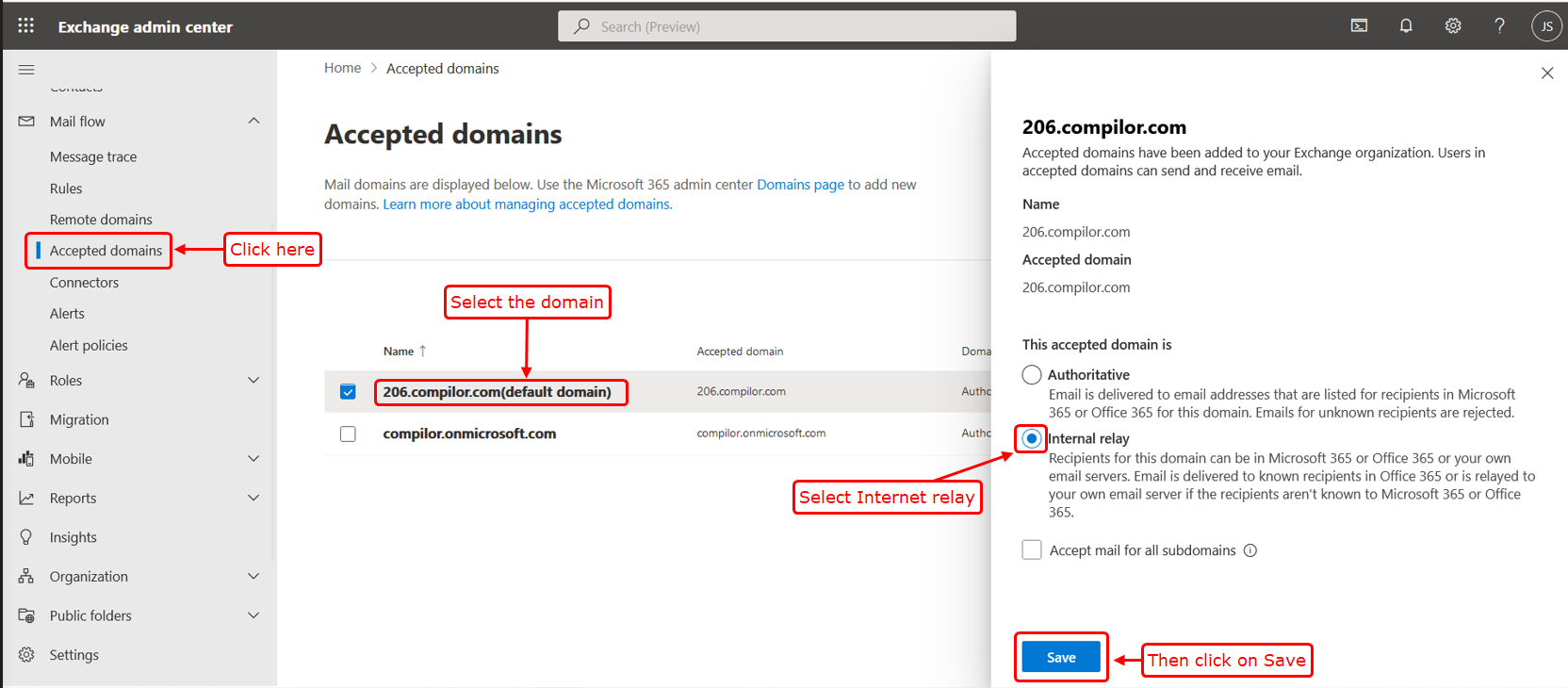The image size is (1568, 688).
Task: Collapse the Mail flow section
Action: click(253, 122)
